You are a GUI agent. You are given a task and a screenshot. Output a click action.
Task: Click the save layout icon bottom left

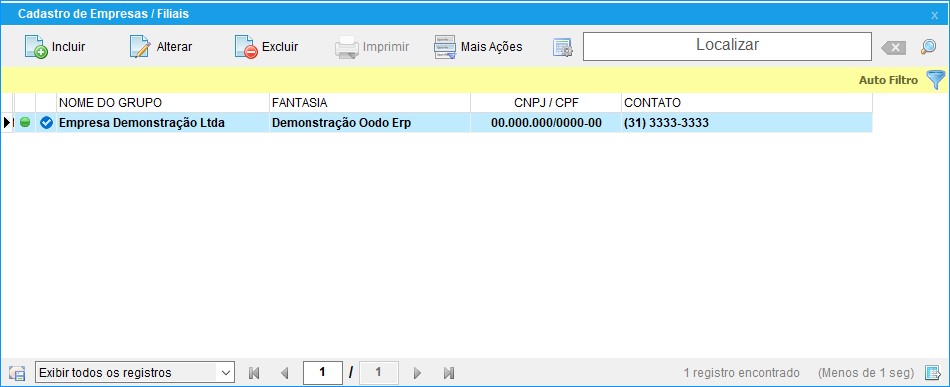(17, 373)
